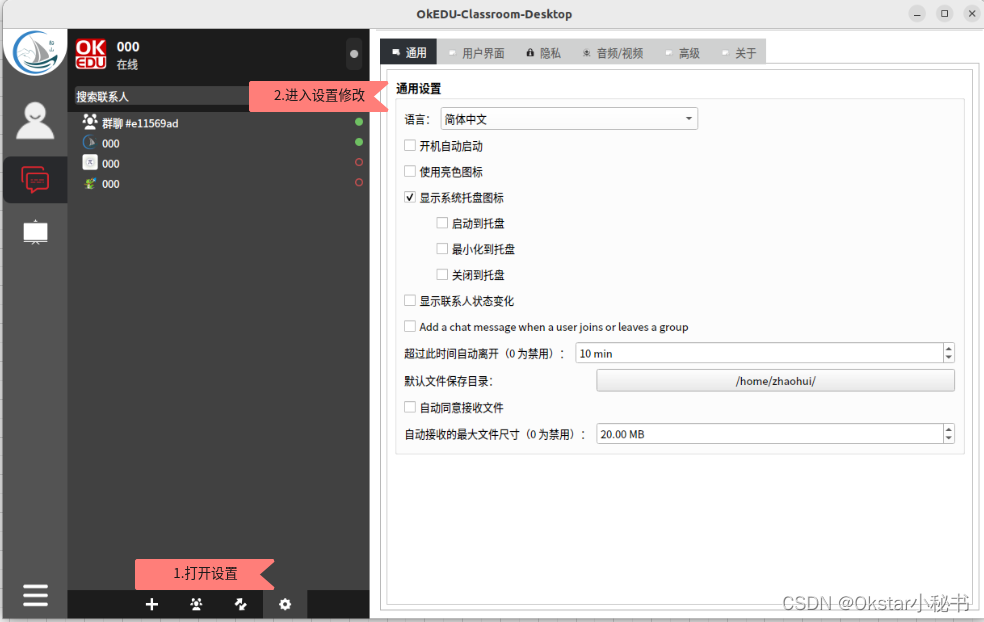The image size is (984, 622).
Task: Click avatar of third 000 contact
Action: (x=90, y=183)
